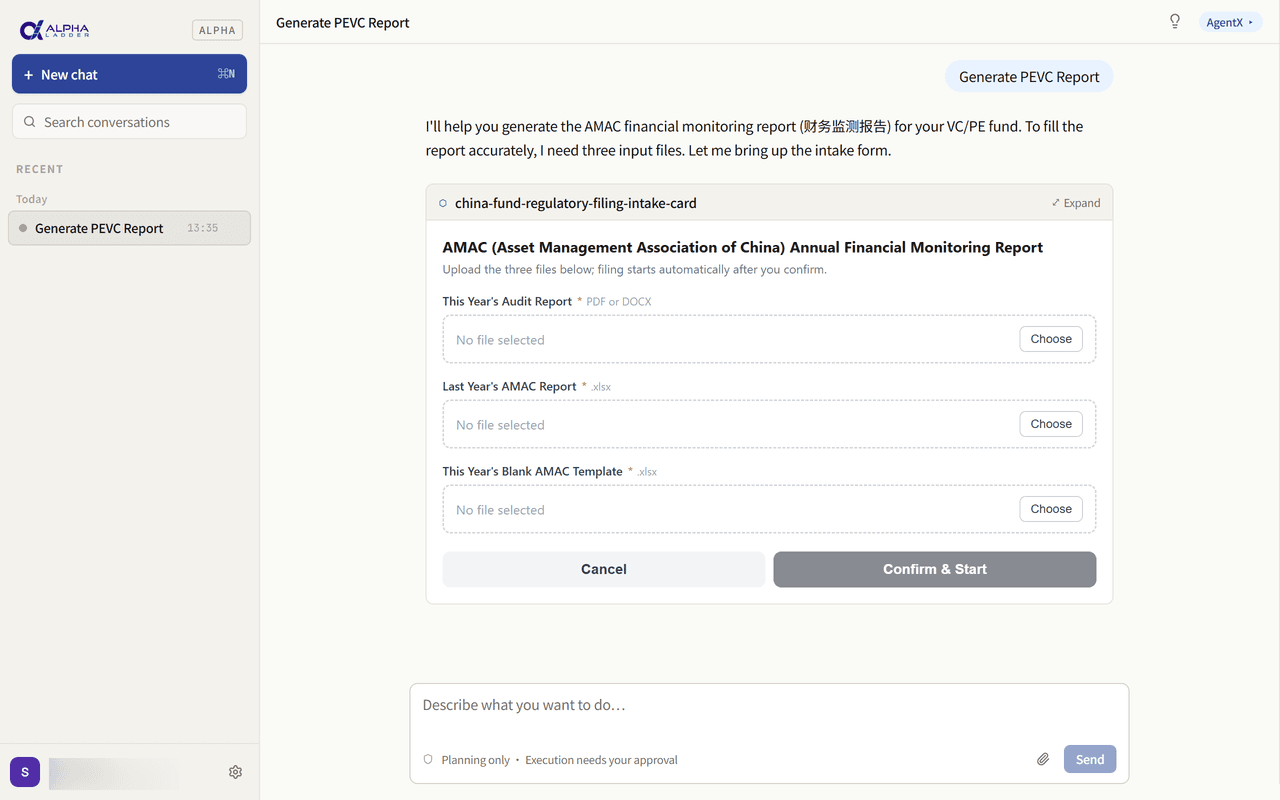Image resolution: width=1280 pixels, height=800 pixels.
Task: Click the 'Generate PEVC Report' page title
Action: pos(343,22)
